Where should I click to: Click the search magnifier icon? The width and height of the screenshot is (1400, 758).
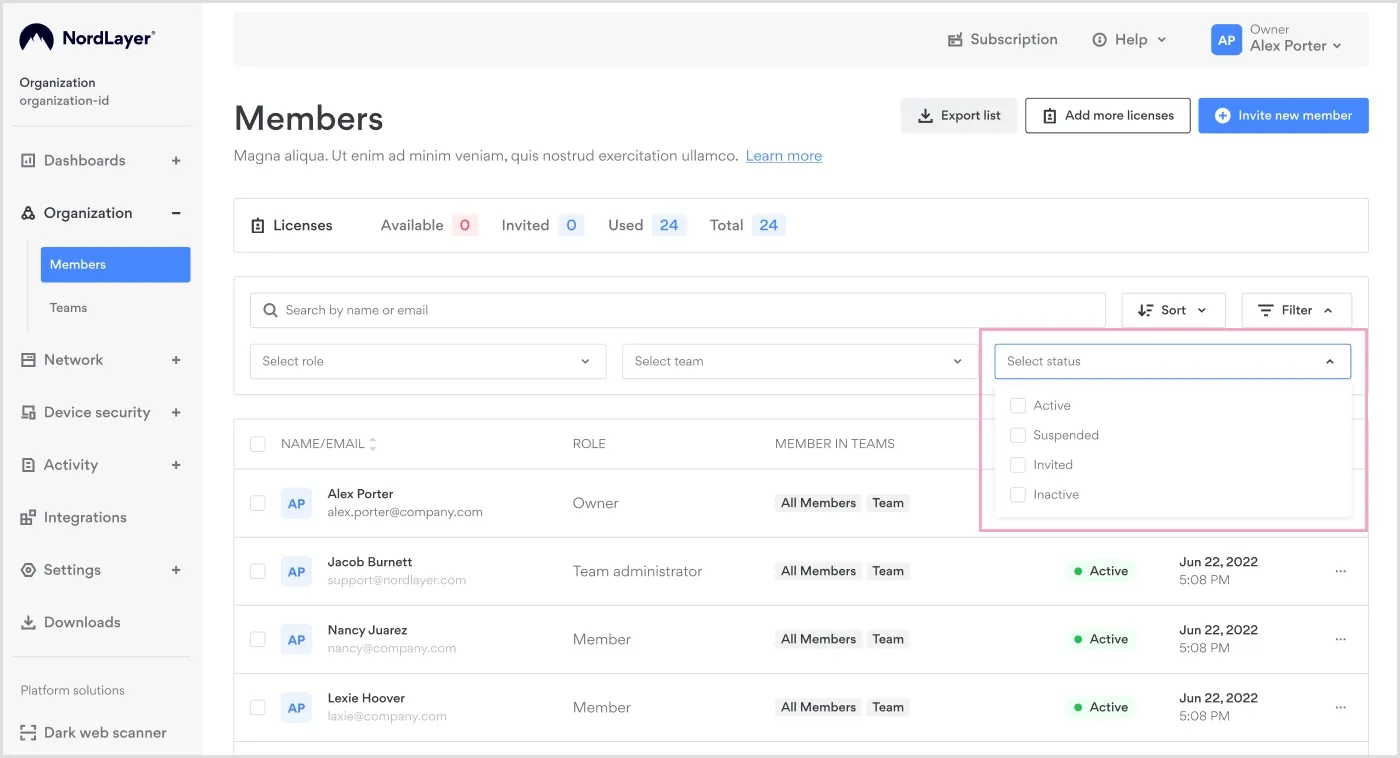point(270,310)
